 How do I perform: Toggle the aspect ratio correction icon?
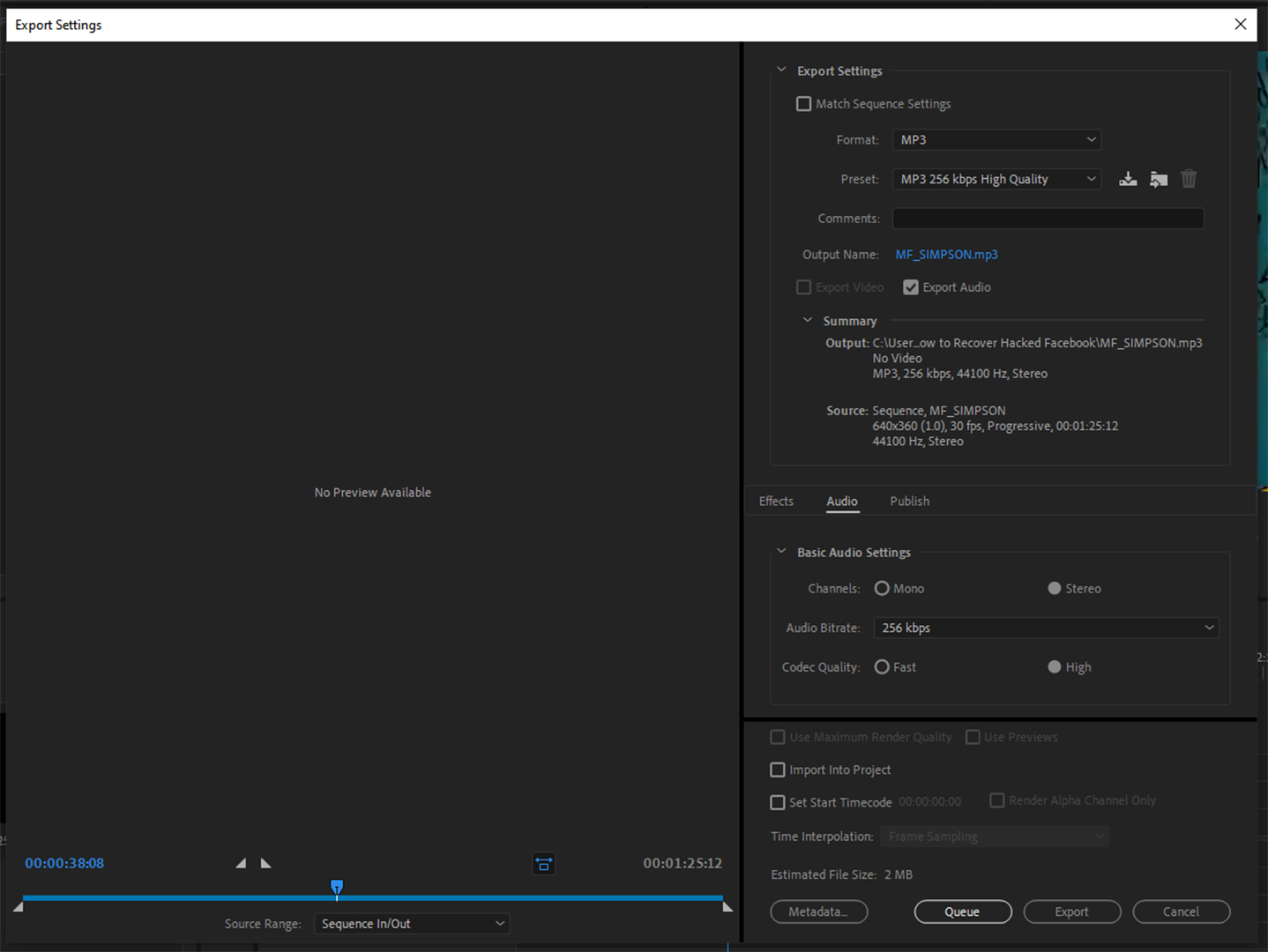(x=543, y=864)
